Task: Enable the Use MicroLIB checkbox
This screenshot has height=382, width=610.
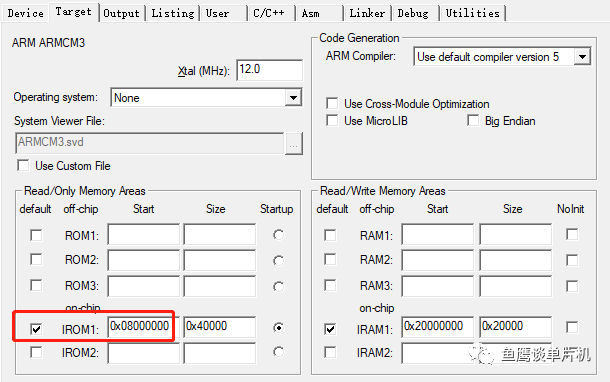Action: pos(332,120)
